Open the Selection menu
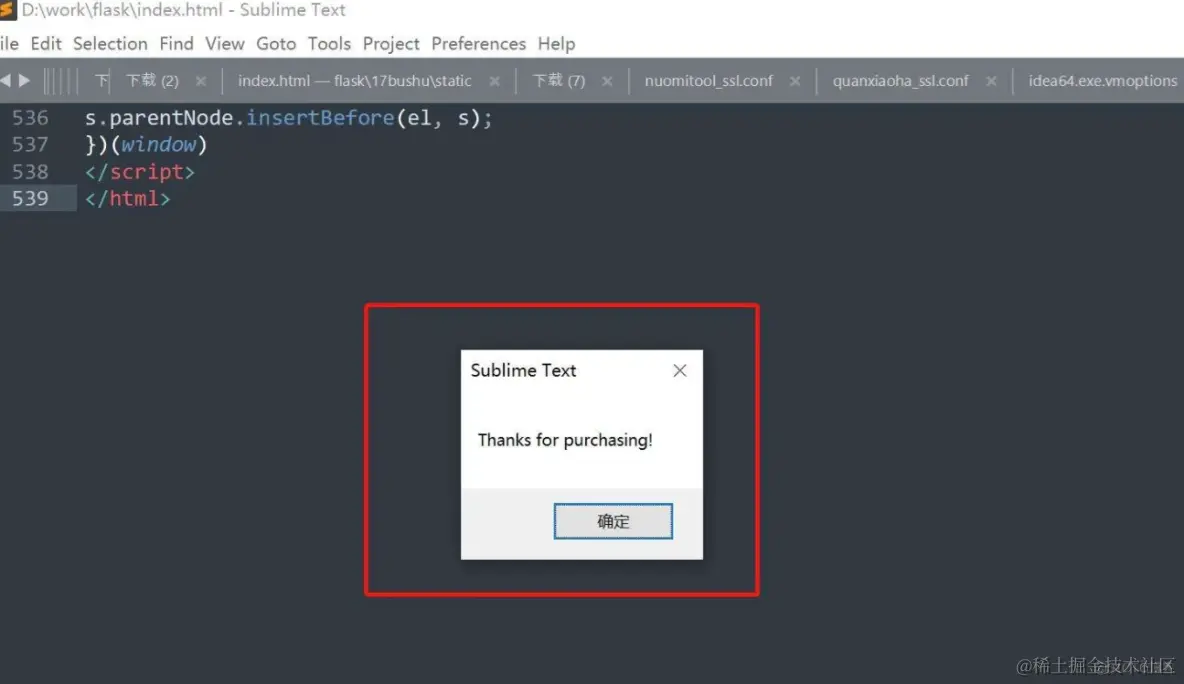 [x=110, y=44]
